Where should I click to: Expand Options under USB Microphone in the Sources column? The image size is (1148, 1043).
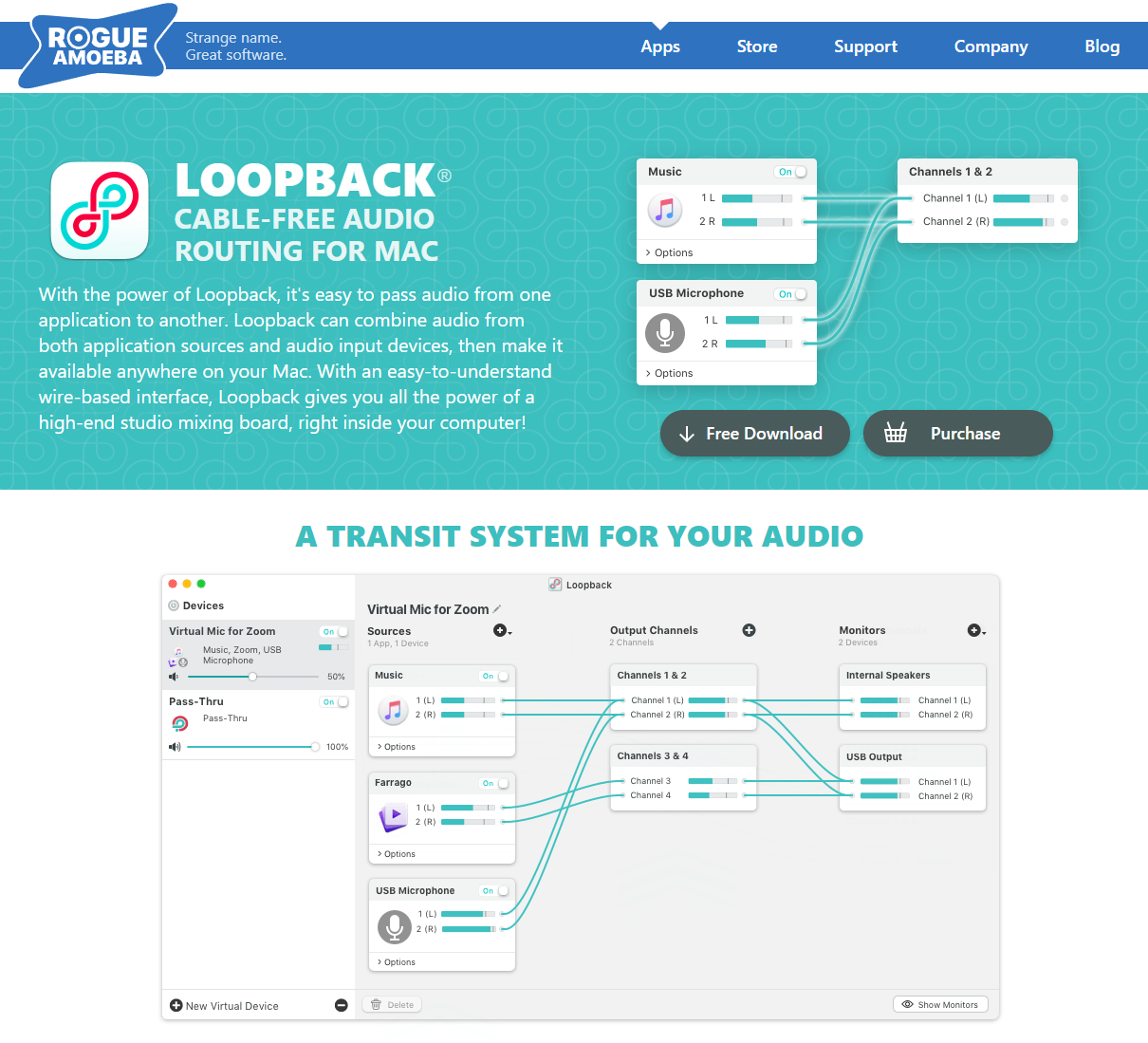click(x=397, y=962)
